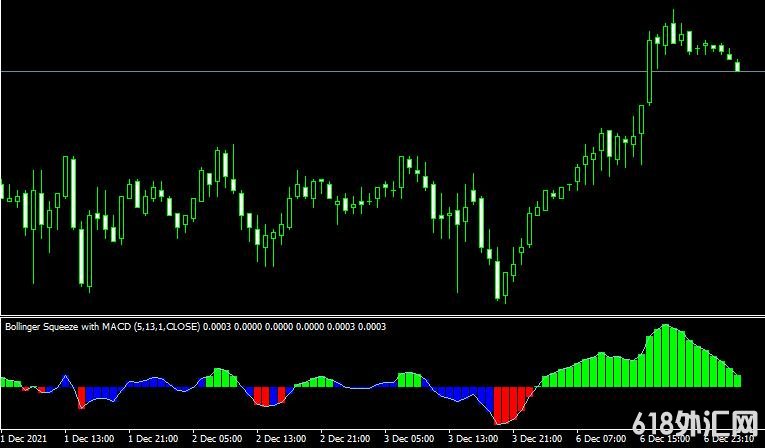Screen dimensions: 765x448
Task: Select the deepest red histogram bar near 3 Dec 21:00
Action: coord(498,406)
